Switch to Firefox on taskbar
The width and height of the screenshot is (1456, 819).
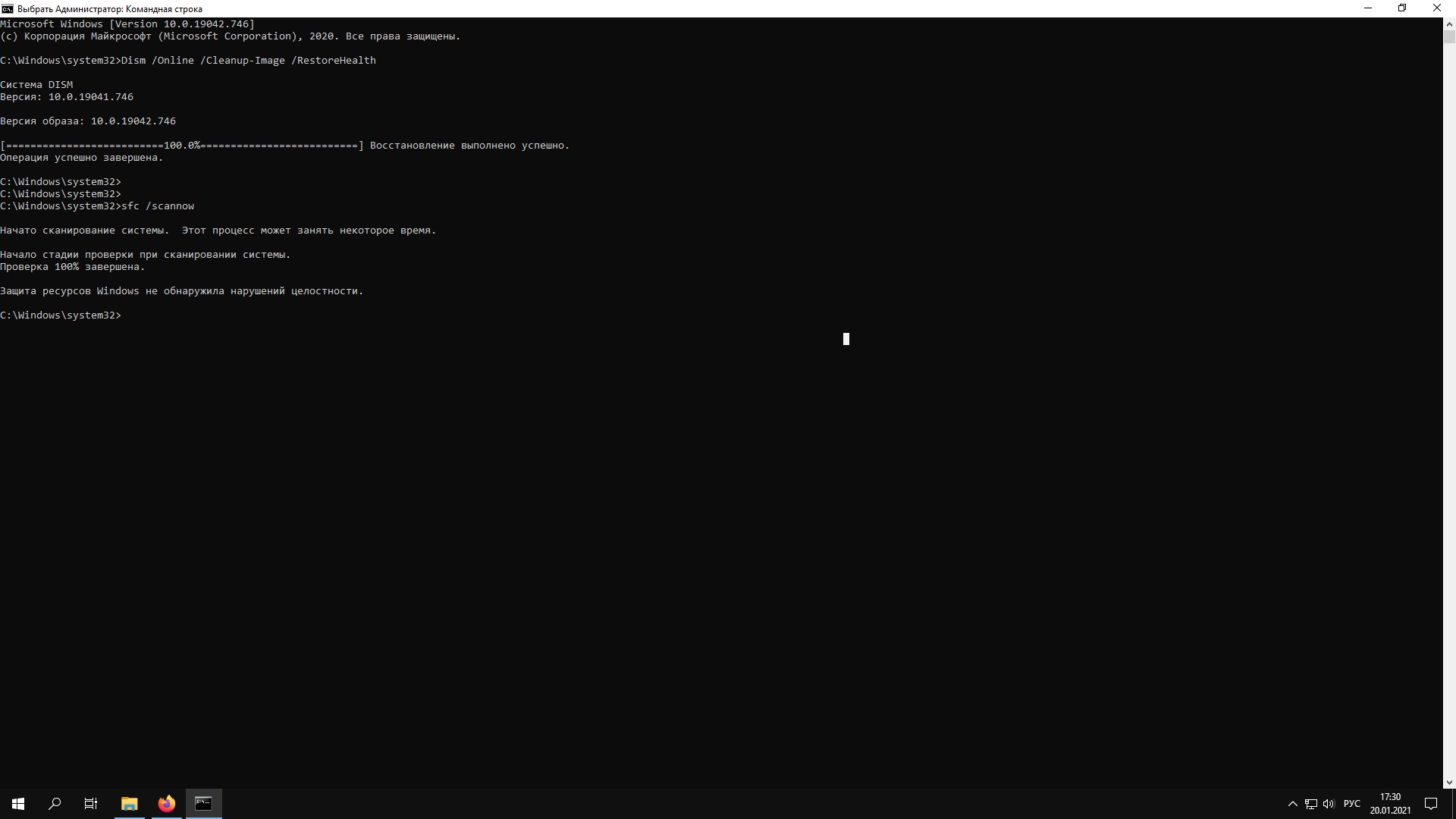167,804
